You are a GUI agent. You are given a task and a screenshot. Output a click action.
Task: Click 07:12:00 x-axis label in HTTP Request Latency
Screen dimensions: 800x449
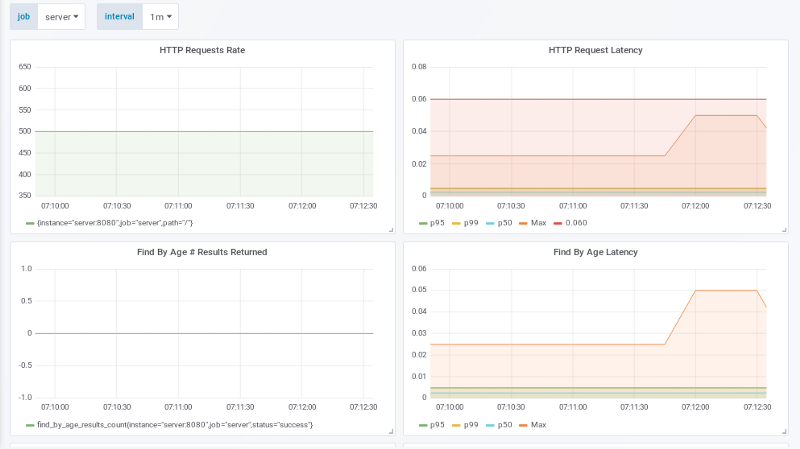pyautogui.click(x=695, y=206)
